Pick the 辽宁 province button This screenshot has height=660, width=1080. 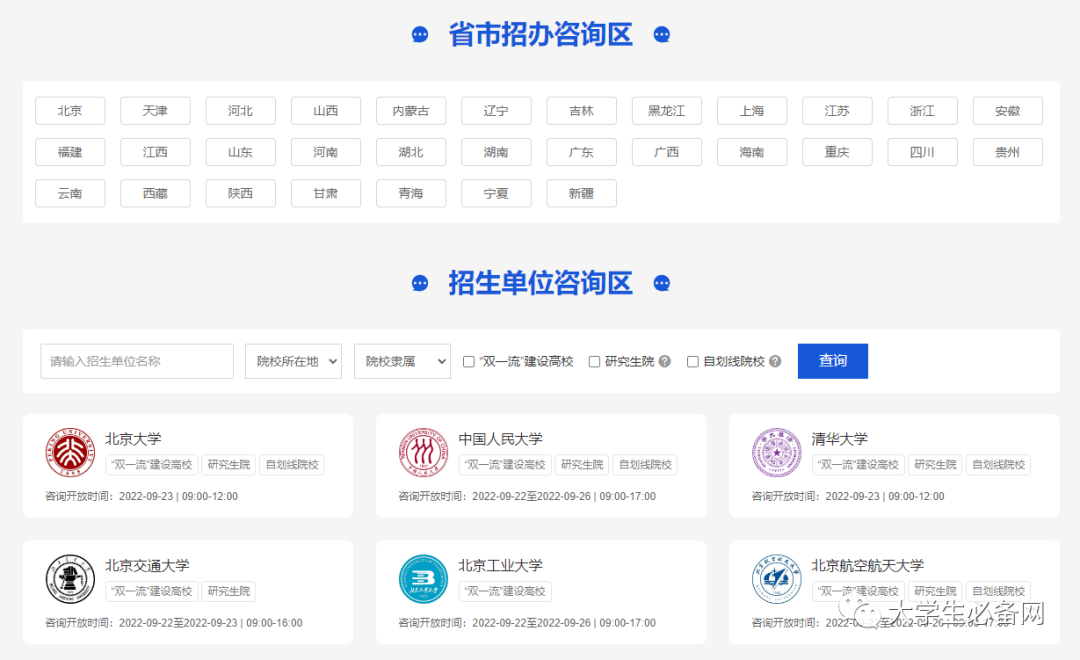click(x=497, y=111)
